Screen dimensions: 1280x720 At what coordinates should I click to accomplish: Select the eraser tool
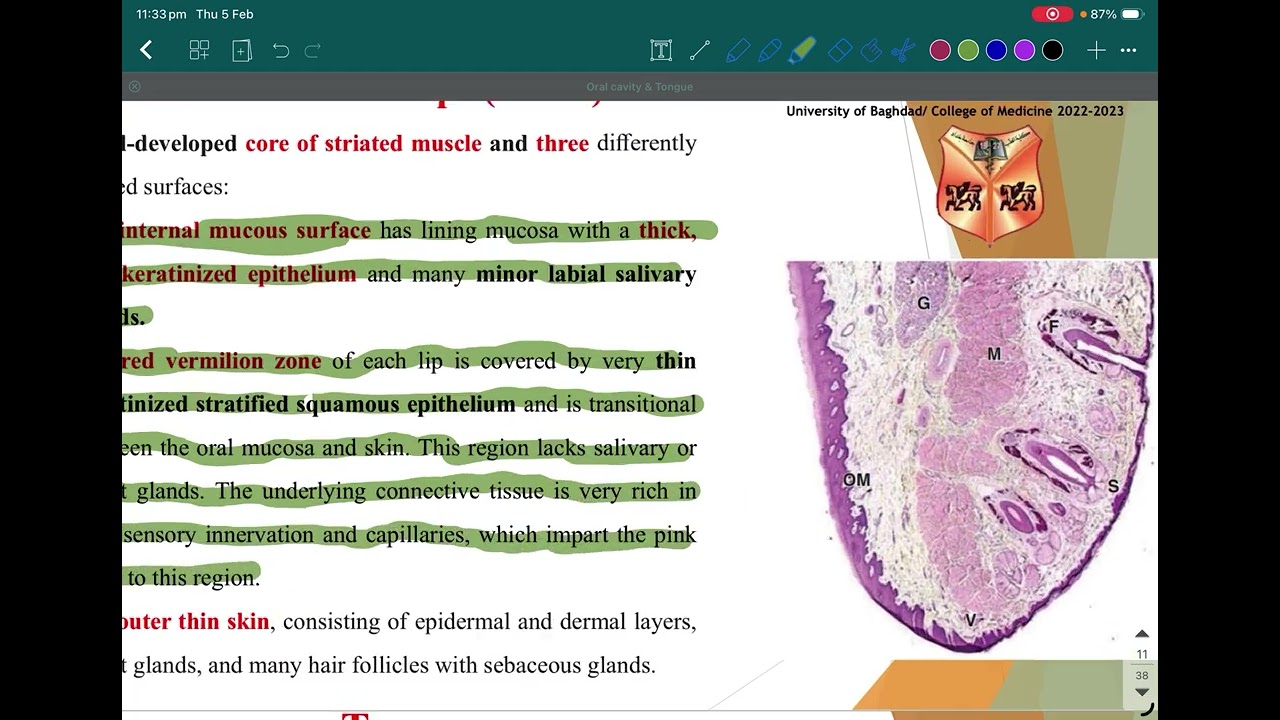coord(840,50)
